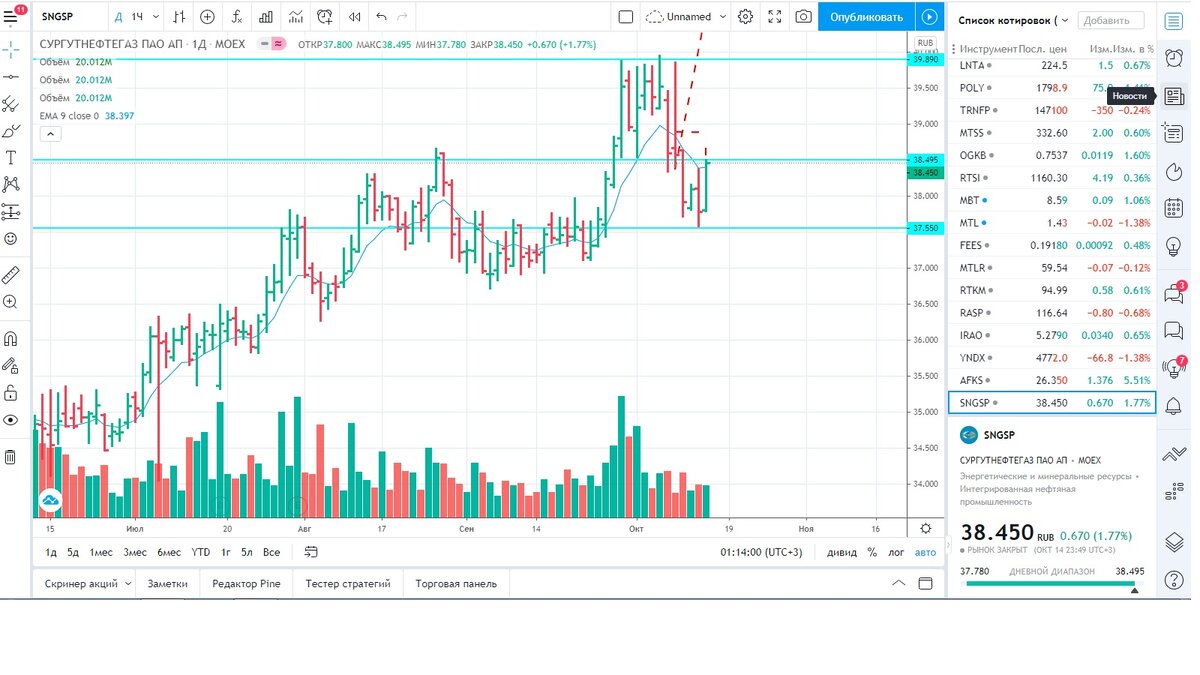The width and height of the screenshot is (1200, 675).
Task: Select the YNDX watchlist row
Action: click(1052, 358)
